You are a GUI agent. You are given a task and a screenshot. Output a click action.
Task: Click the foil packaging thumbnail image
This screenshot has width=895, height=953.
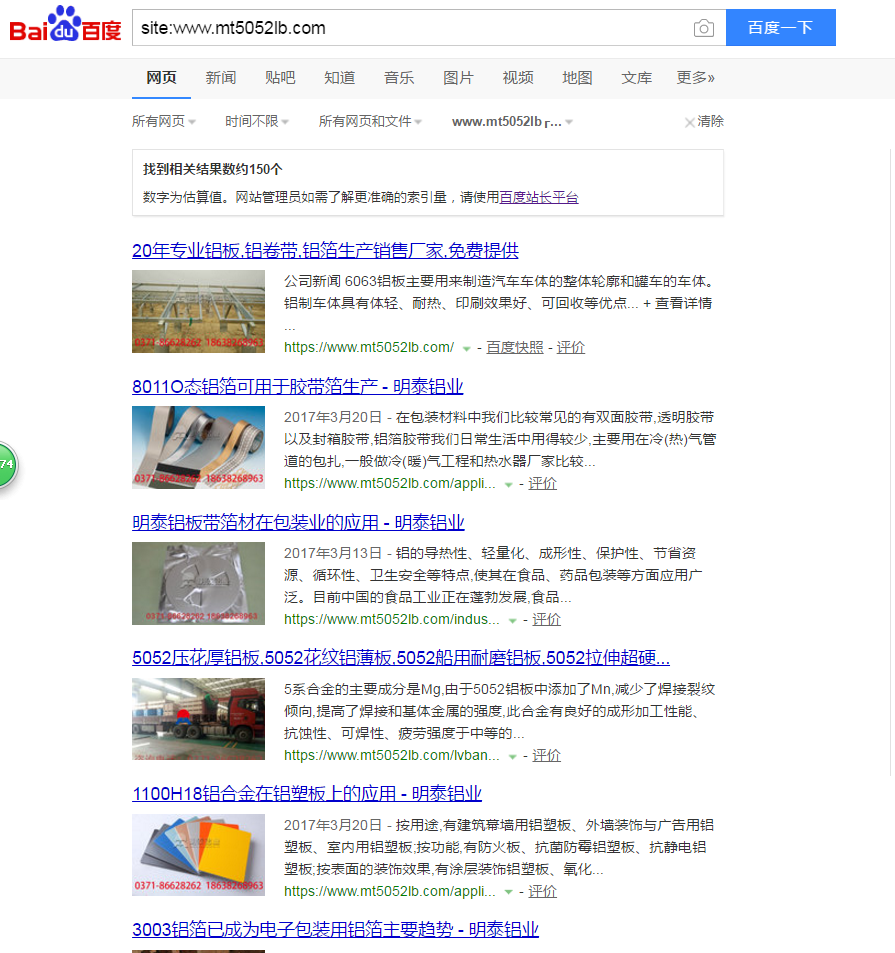pyautogui.click(x=199, y=583)
